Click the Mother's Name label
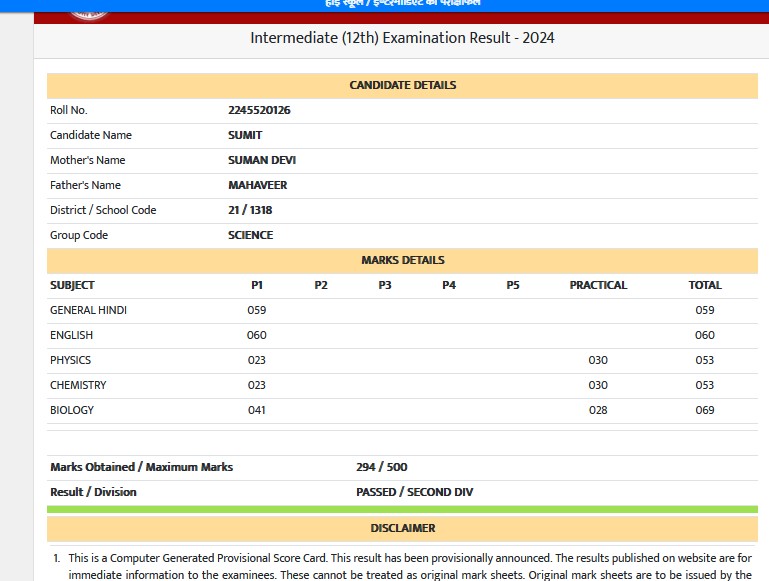The image size is (769, 581). coord(87,160)
